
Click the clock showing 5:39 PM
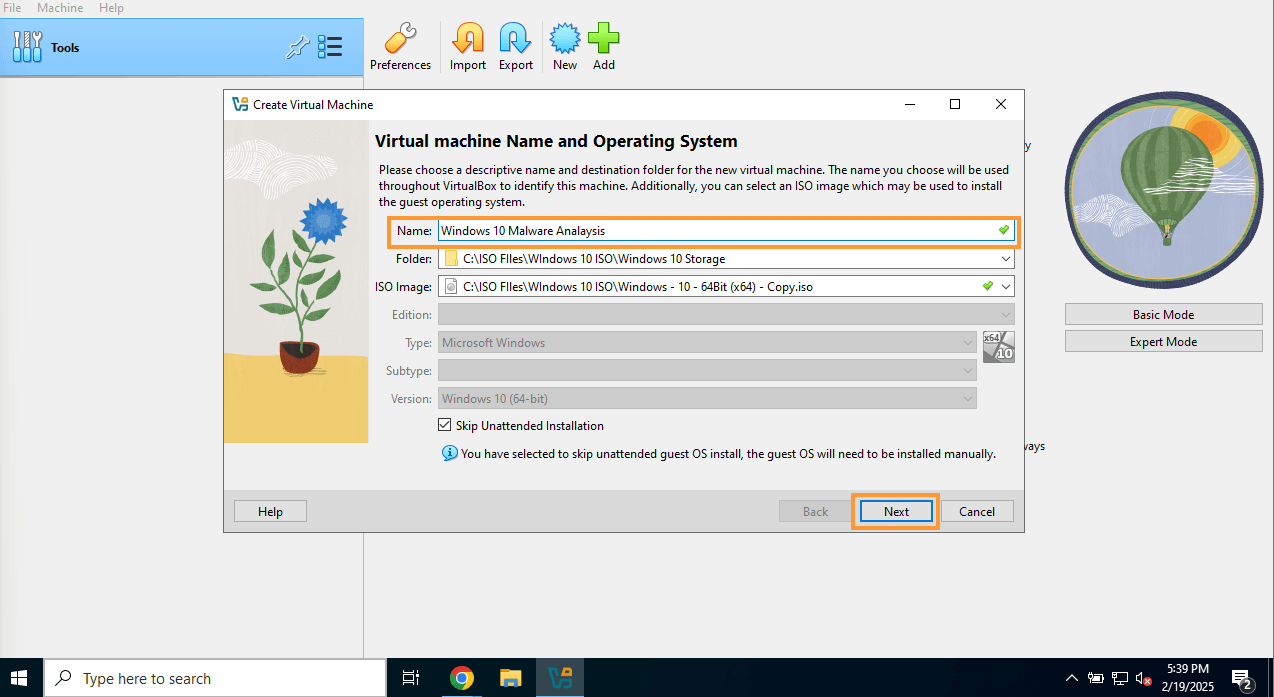tap(1188, 678)
